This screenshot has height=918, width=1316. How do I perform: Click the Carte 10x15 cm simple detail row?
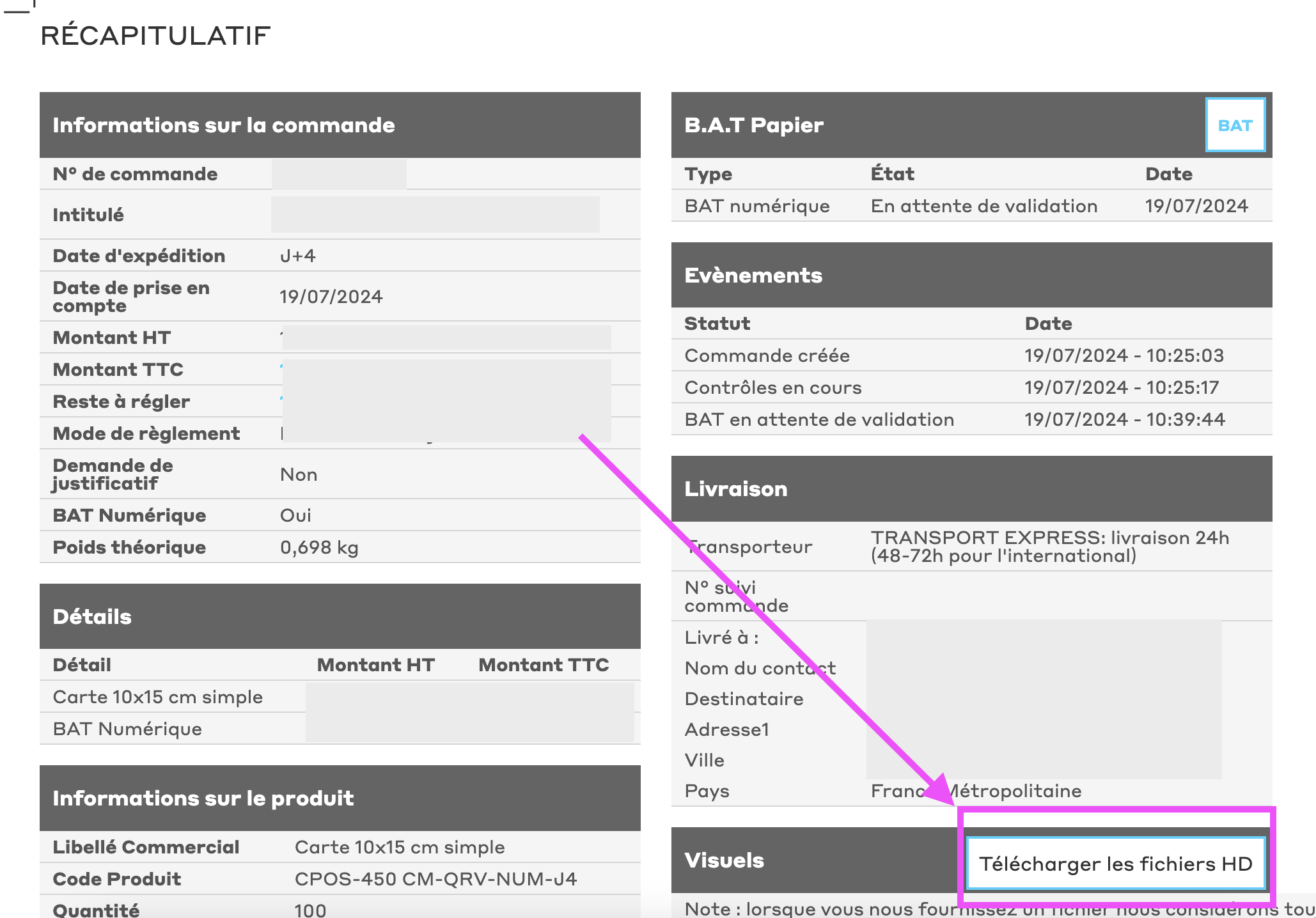click(157, 697)
